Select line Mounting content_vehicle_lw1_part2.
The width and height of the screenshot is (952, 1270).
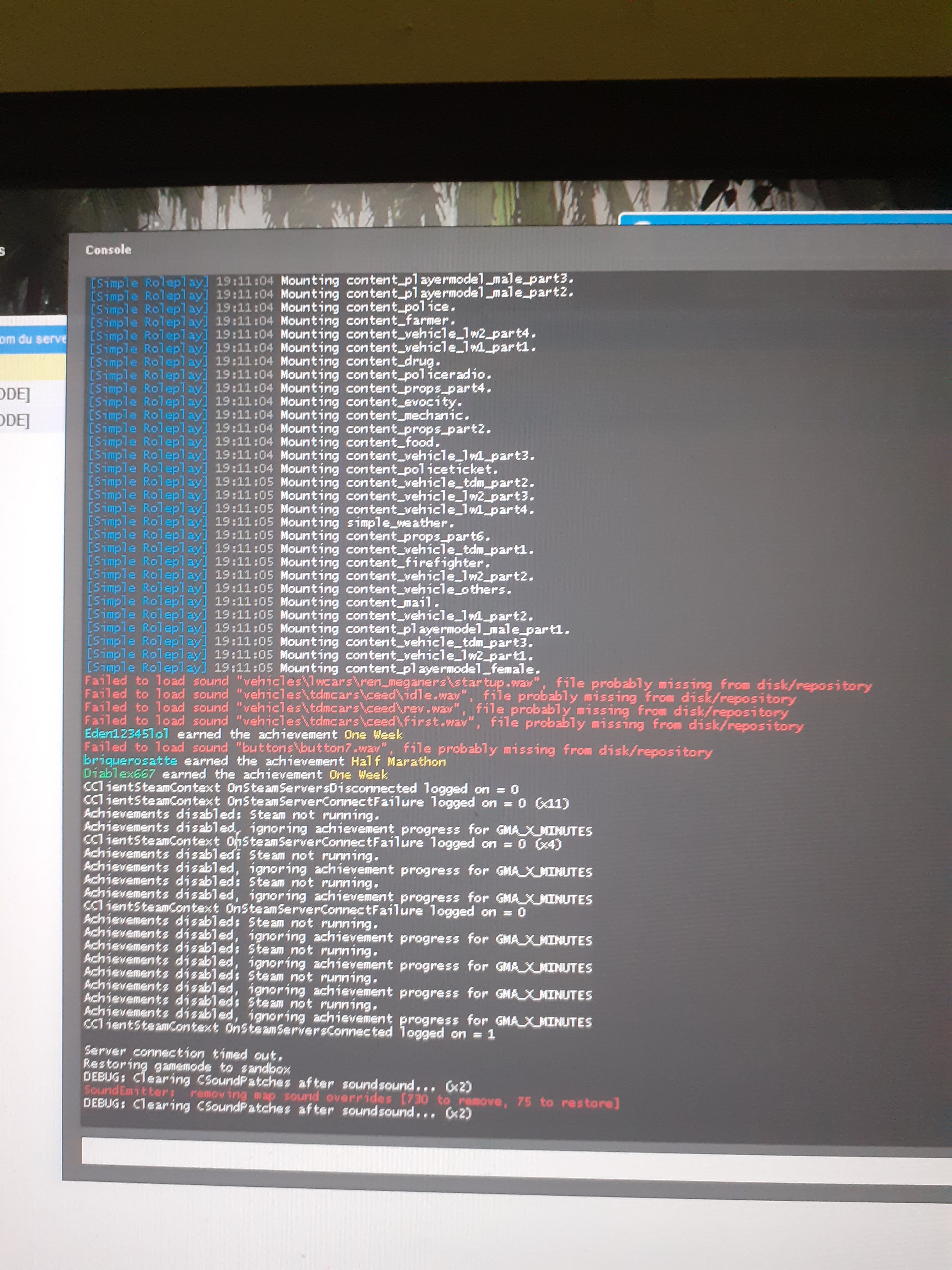pos(310,616)
